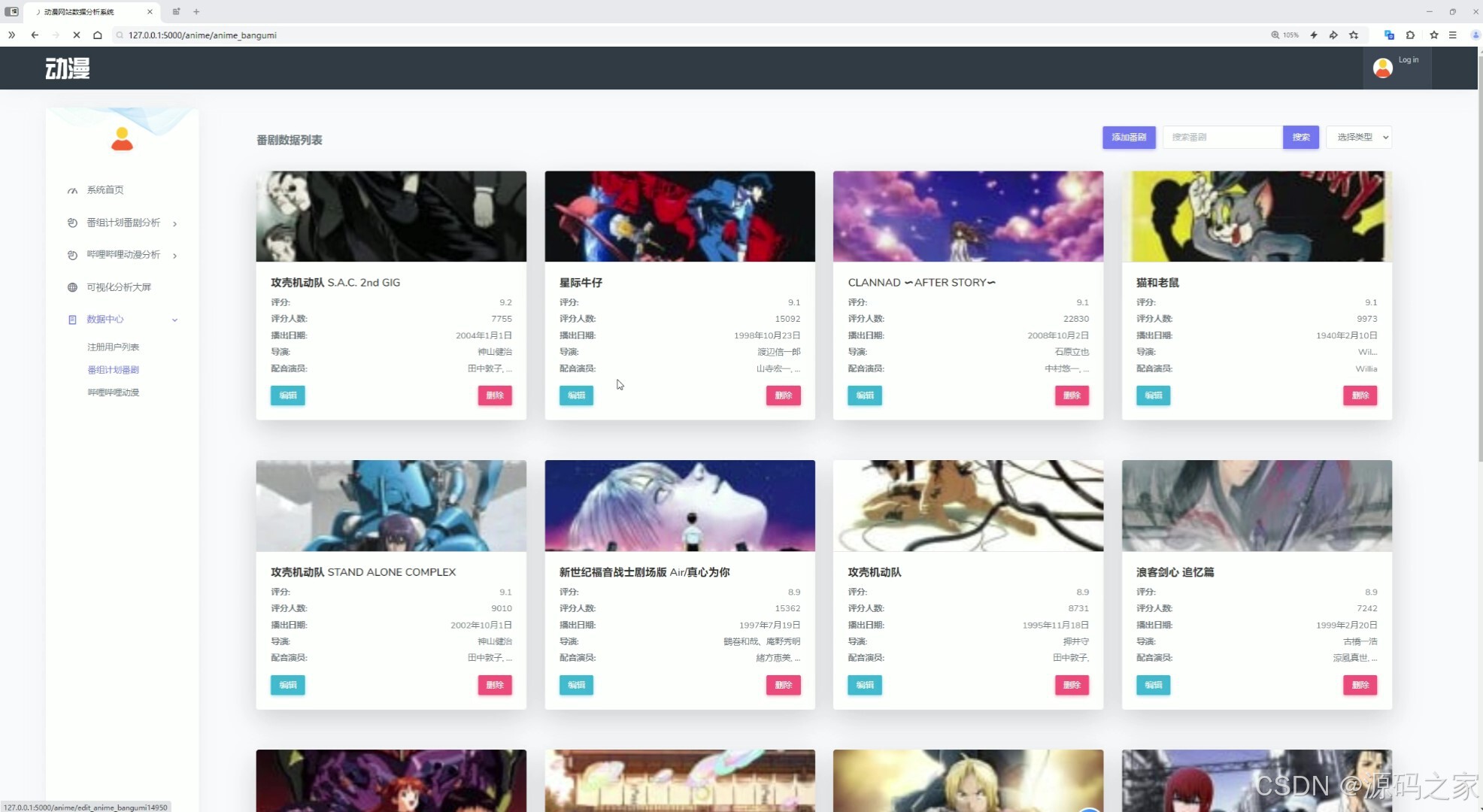
Task: Open a new browser tab
Action: point(196,11)
